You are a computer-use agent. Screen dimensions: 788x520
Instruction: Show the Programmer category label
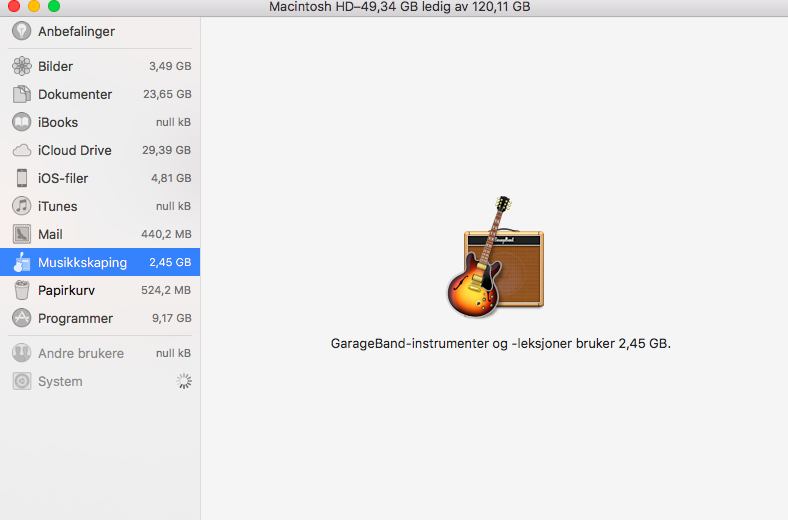(75, 319)
